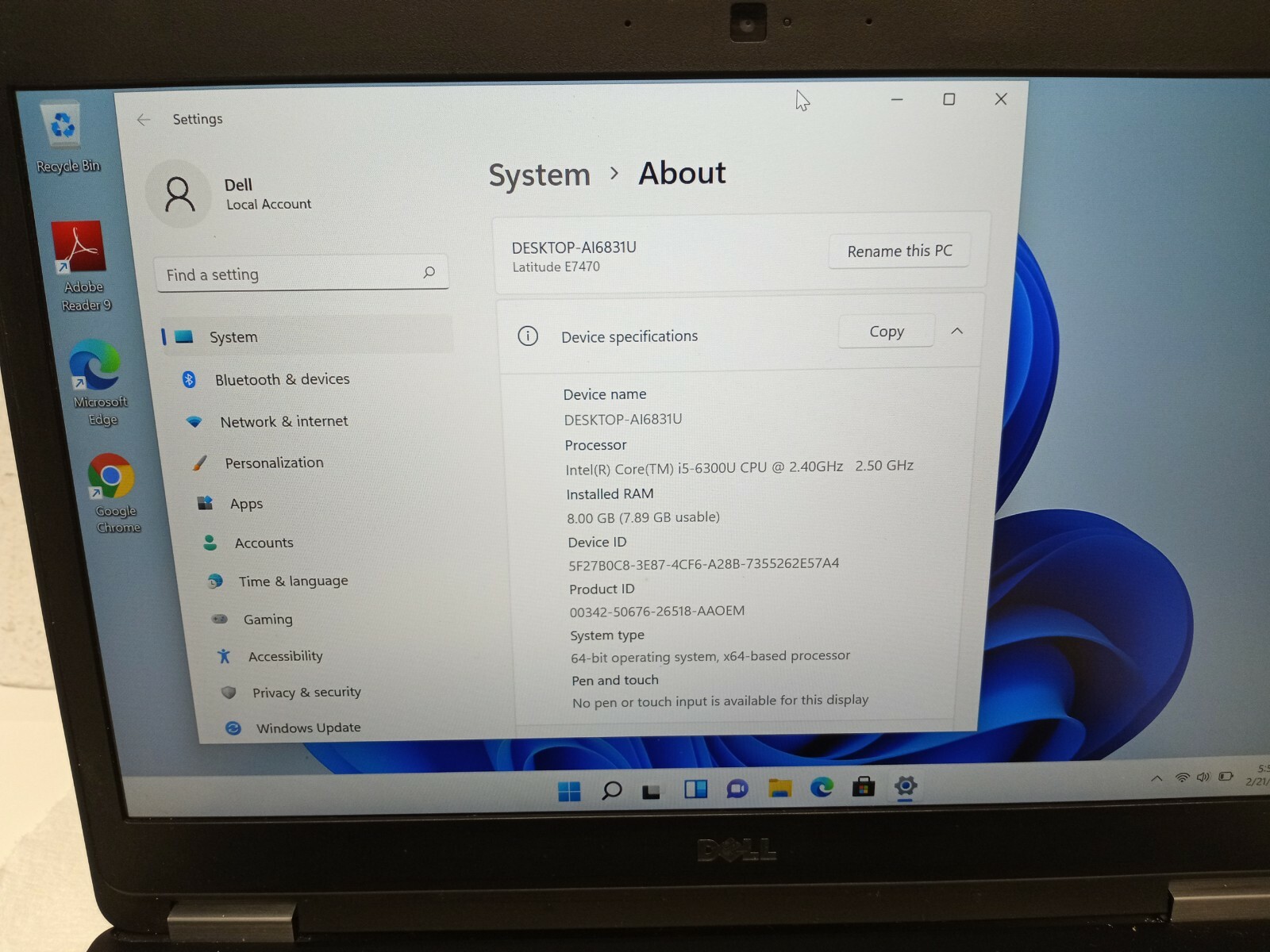Click the 8.00 GB installed RAM value

643,517
